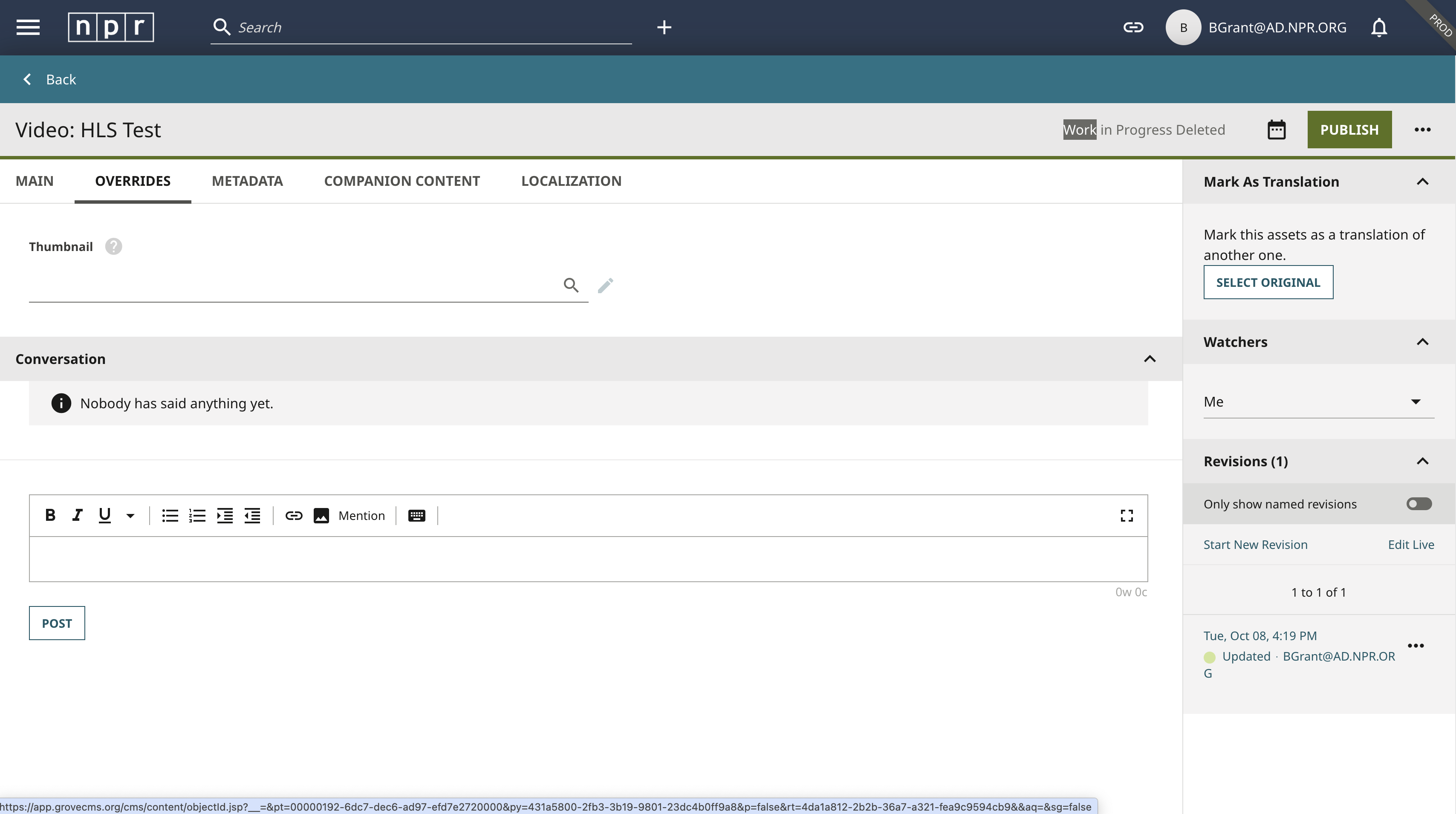Open more text formatting dropdown arrow
Screen dimensions: 1456x814
click(130, 516)
